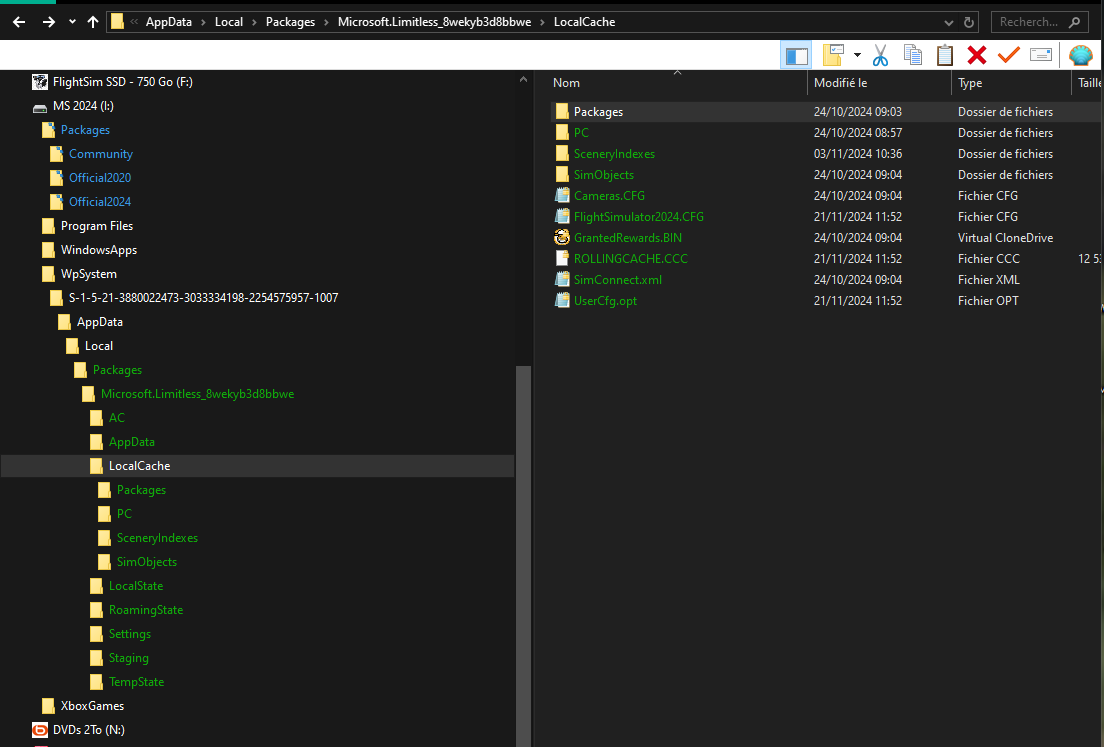Open the chevron after AppData breadcrumb
The height and width of the screenshot is (747, 1104).
coord(203,23)
